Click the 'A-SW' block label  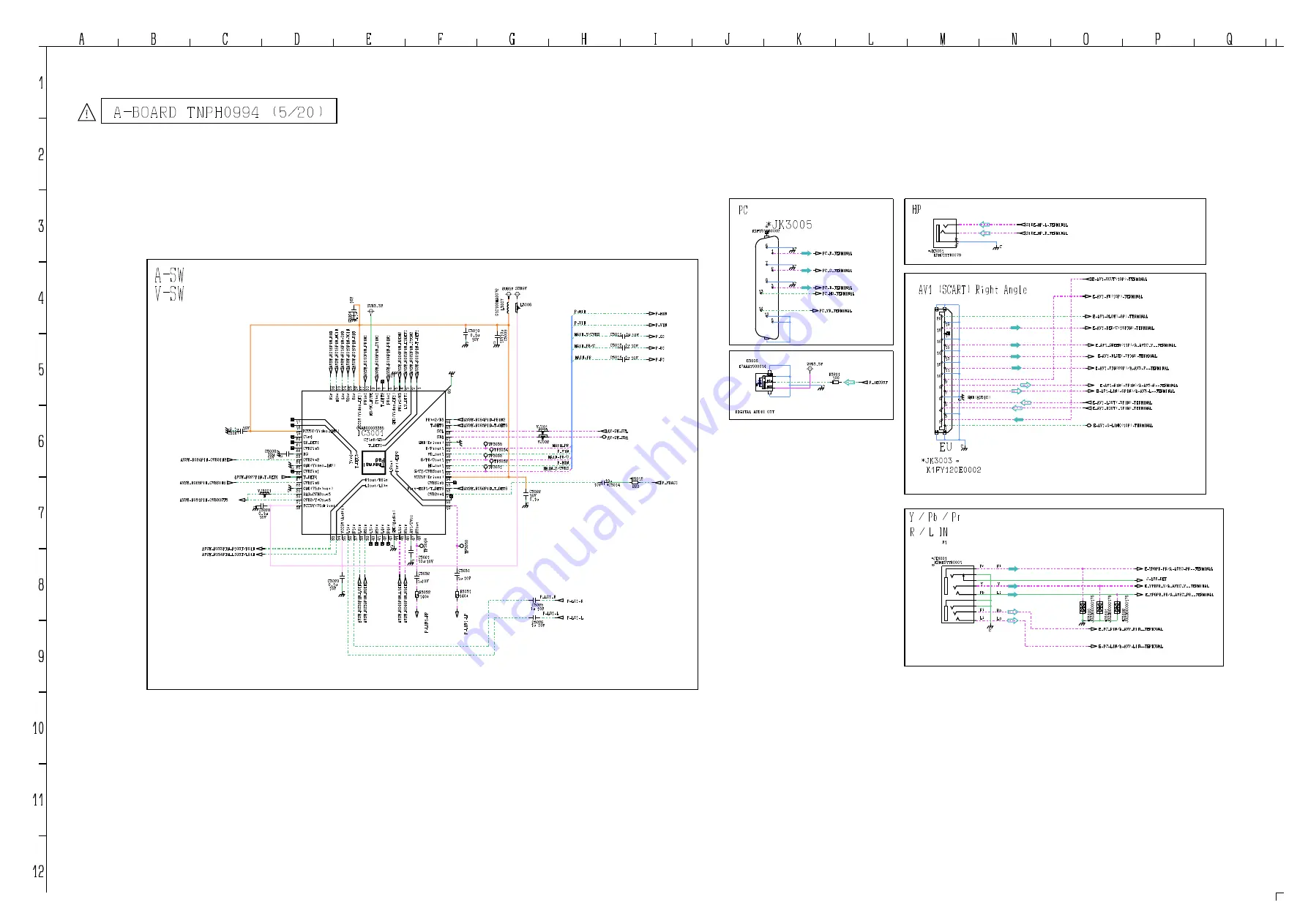[169, 276]
